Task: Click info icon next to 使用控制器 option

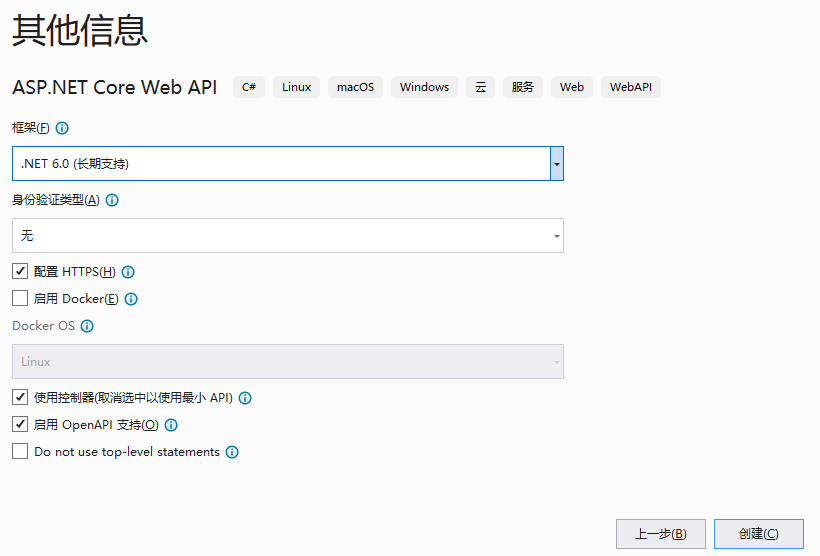Action: 245,398
